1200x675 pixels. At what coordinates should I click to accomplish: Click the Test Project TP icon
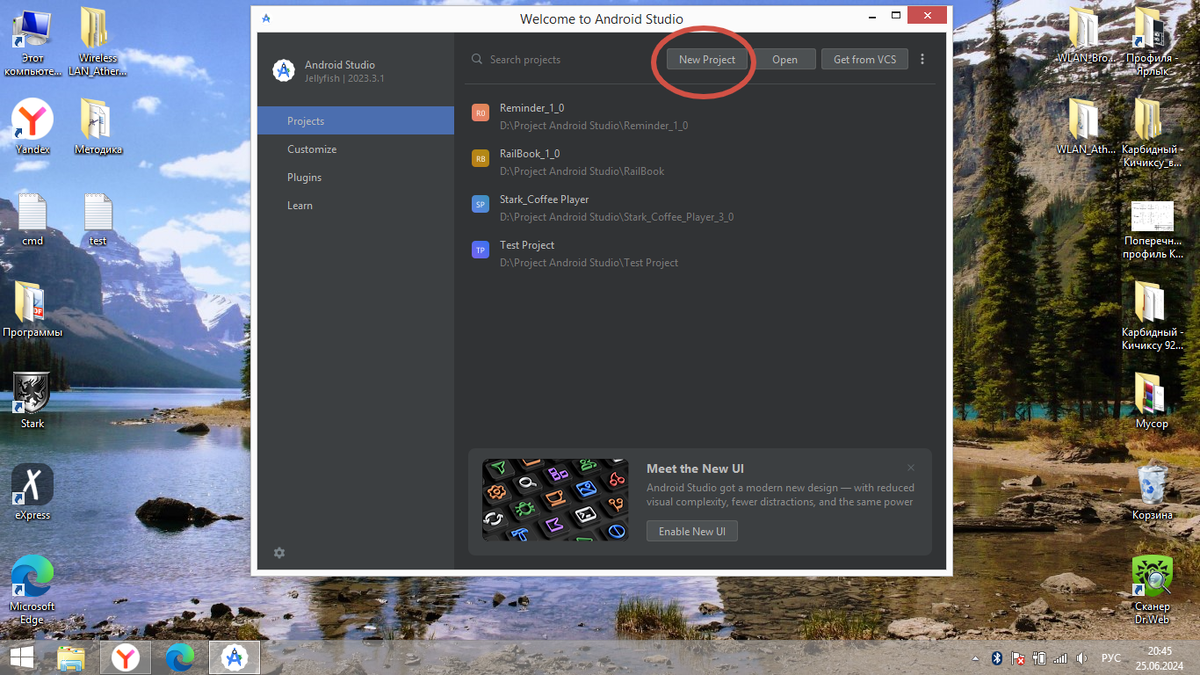[x=481, y=250]
